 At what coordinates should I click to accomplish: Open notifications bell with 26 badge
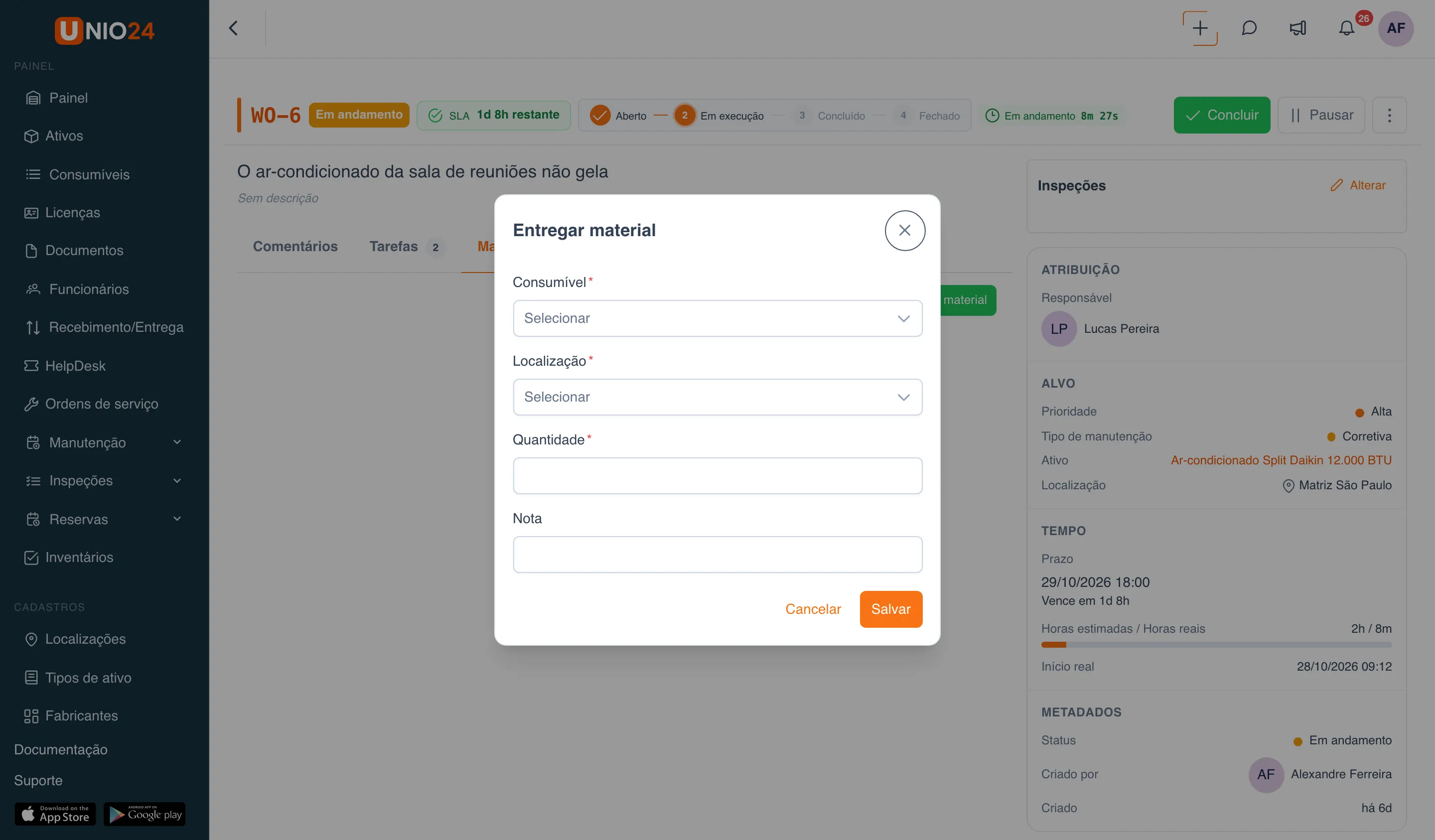point(1346,28)
